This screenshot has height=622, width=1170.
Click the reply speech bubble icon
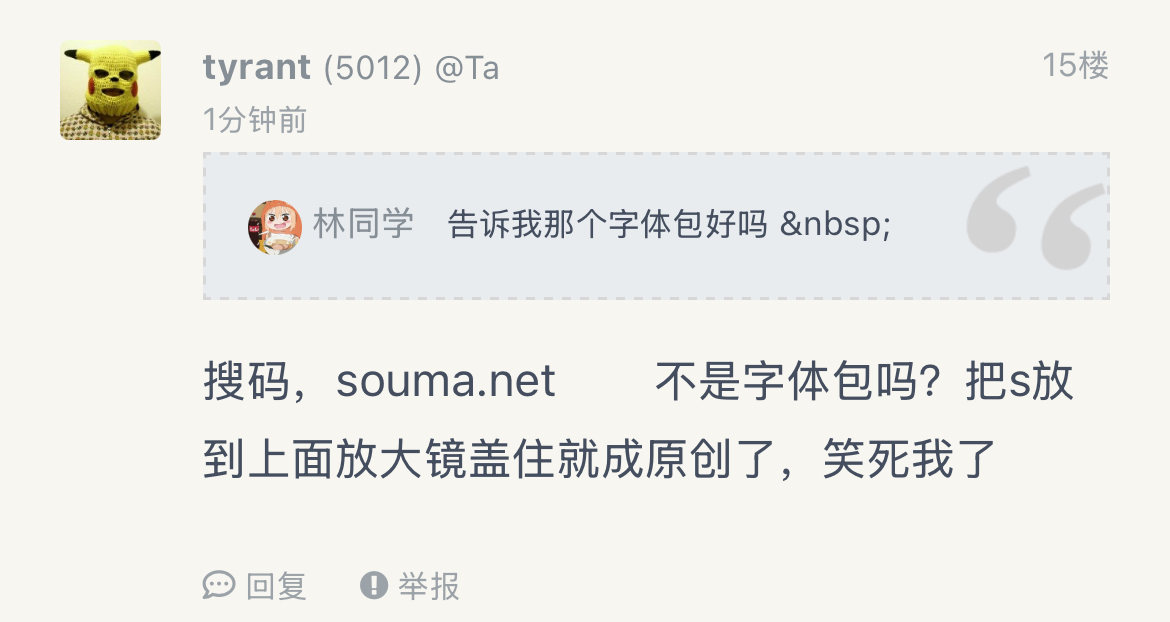tap(218, 585)
